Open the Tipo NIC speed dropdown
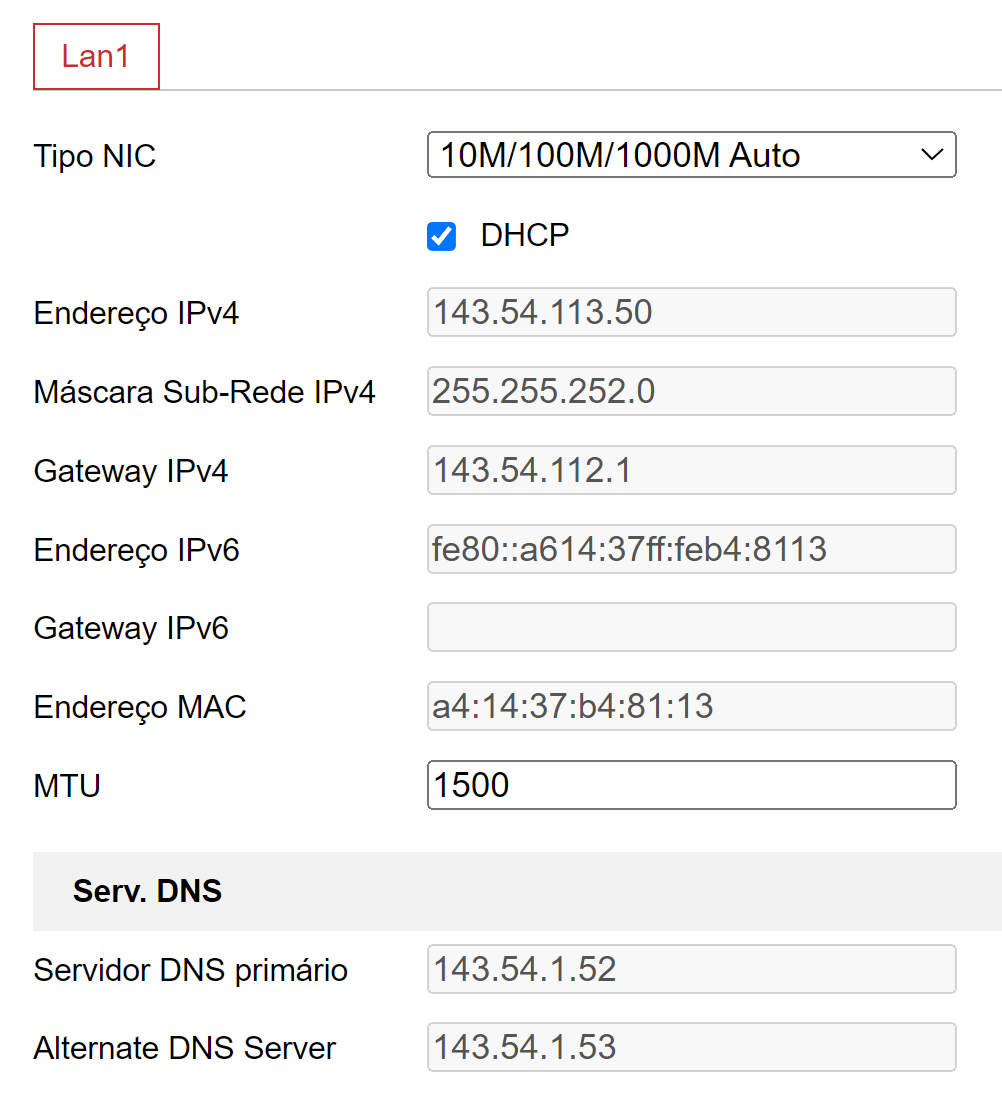This screenshot has width=1002, height=1110. coord(691,155)
